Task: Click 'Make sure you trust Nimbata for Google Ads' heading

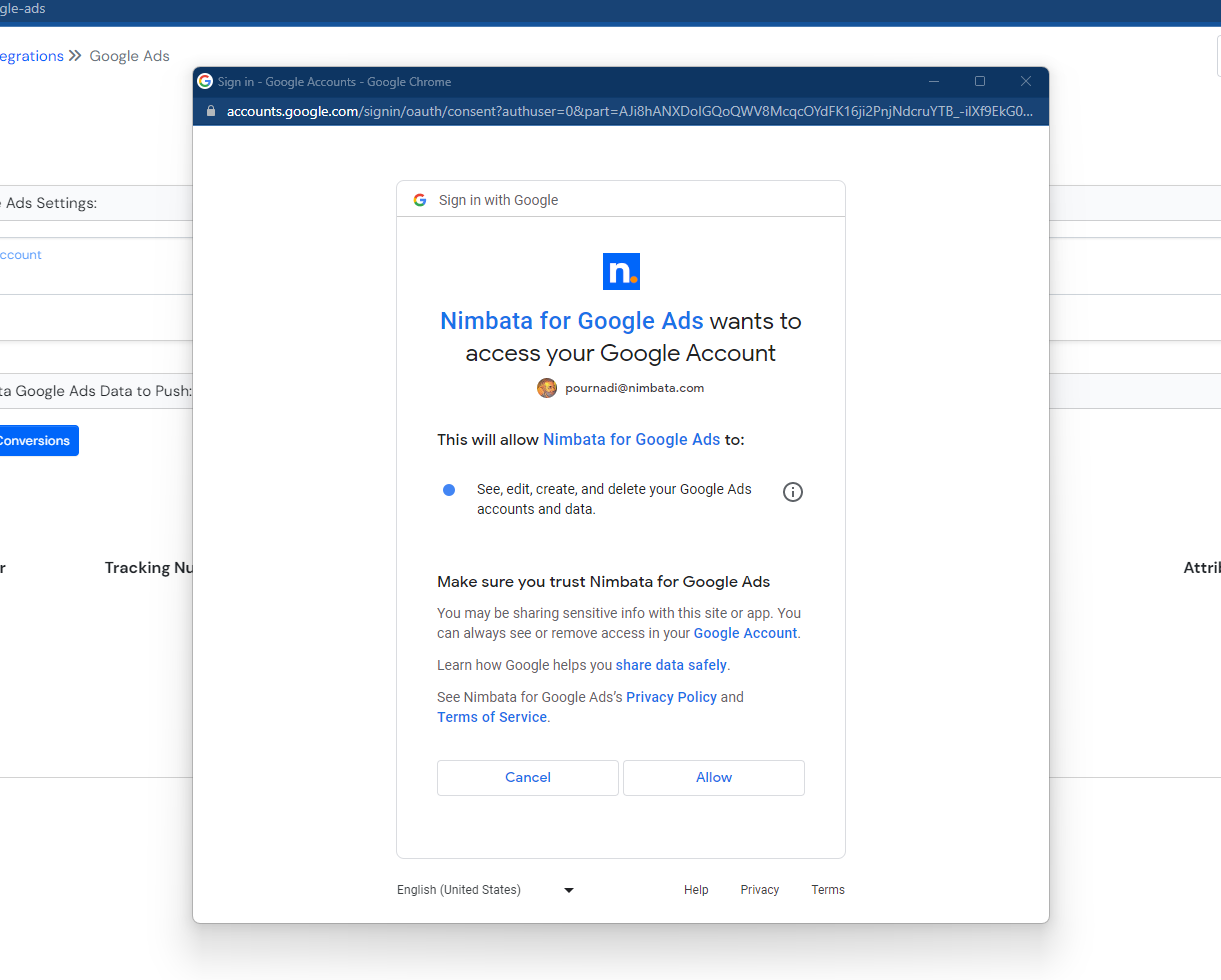Action: (604, 582)
